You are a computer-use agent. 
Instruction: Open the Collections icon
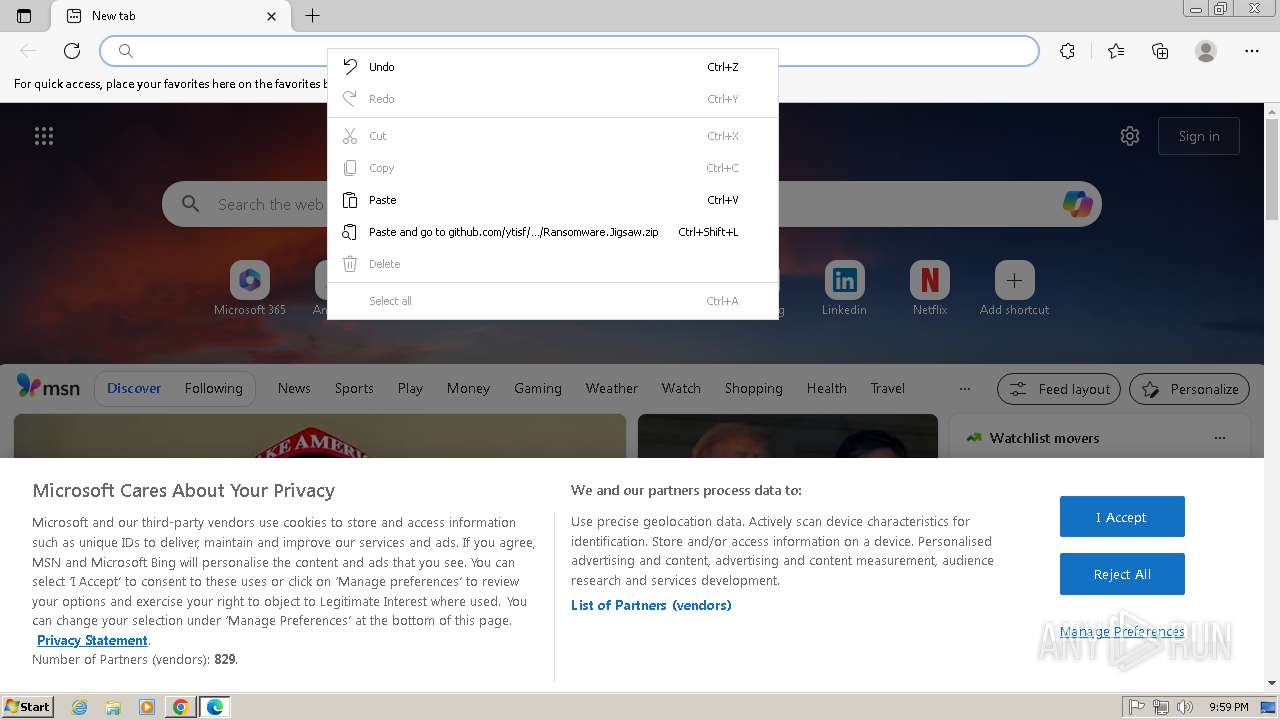point(1160,51)
